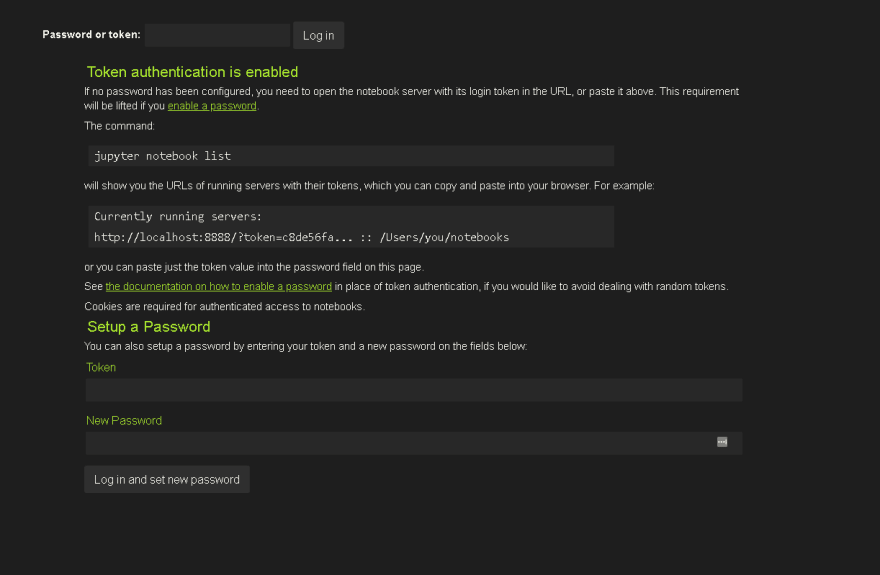Screen dimensions: 880x575
Task: Click the example localhost:8888 token URL line
Action: click(x=301, y=237)
